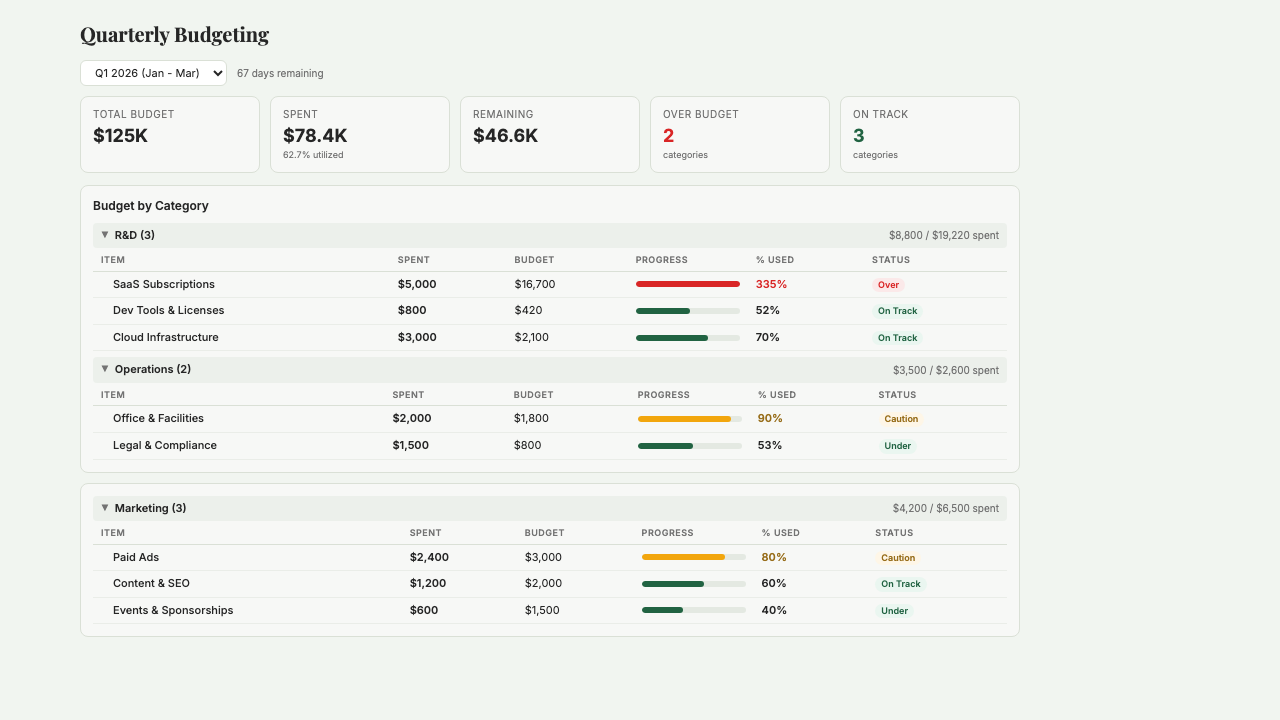Viewport: 1280px width, 720px height.
Task: Open the Remaining budget card
Action: click(x=549, y=134)
